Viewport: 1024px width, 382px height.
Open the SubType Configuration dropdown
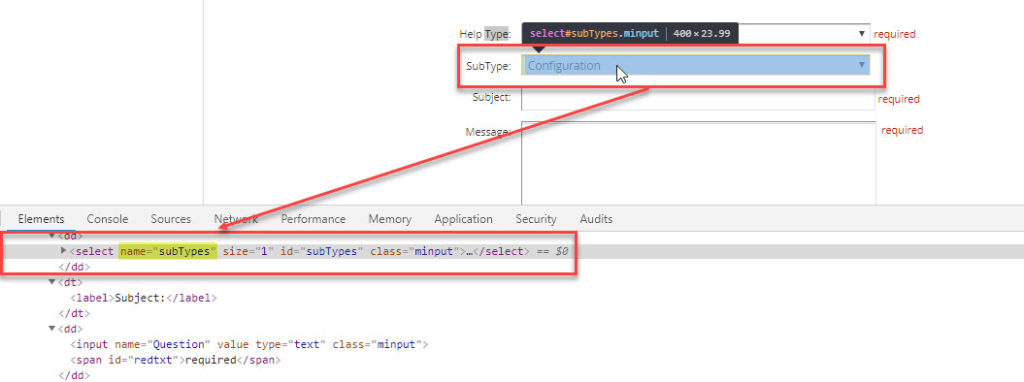point(696,65)
